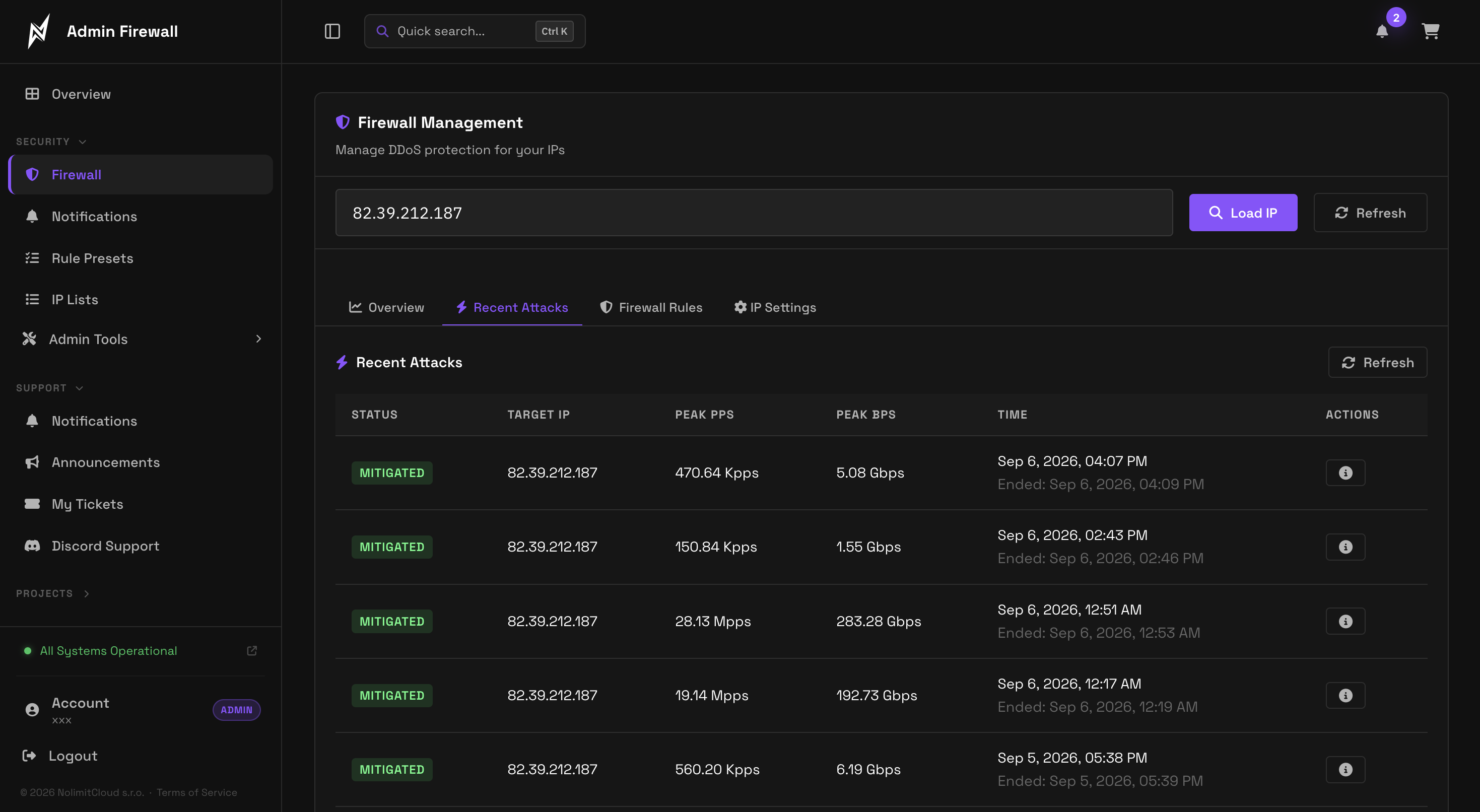Click the MITIGATED badge for 283.28 Gbps attack

point(392,621)
